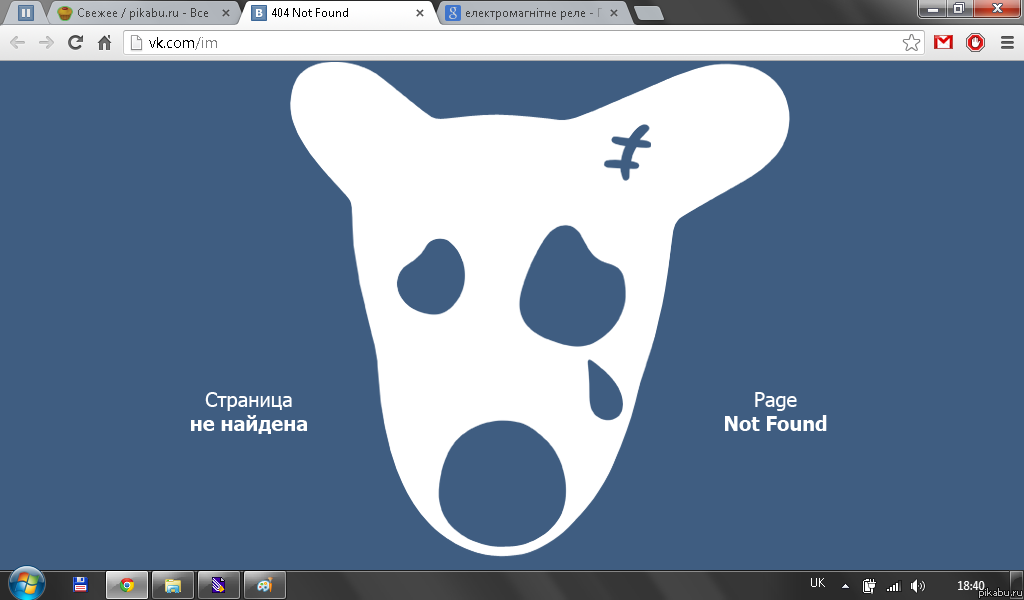Open the Gmail extension icon
The width and height of the screenshot is (1024, 600).
click(944, 43)
